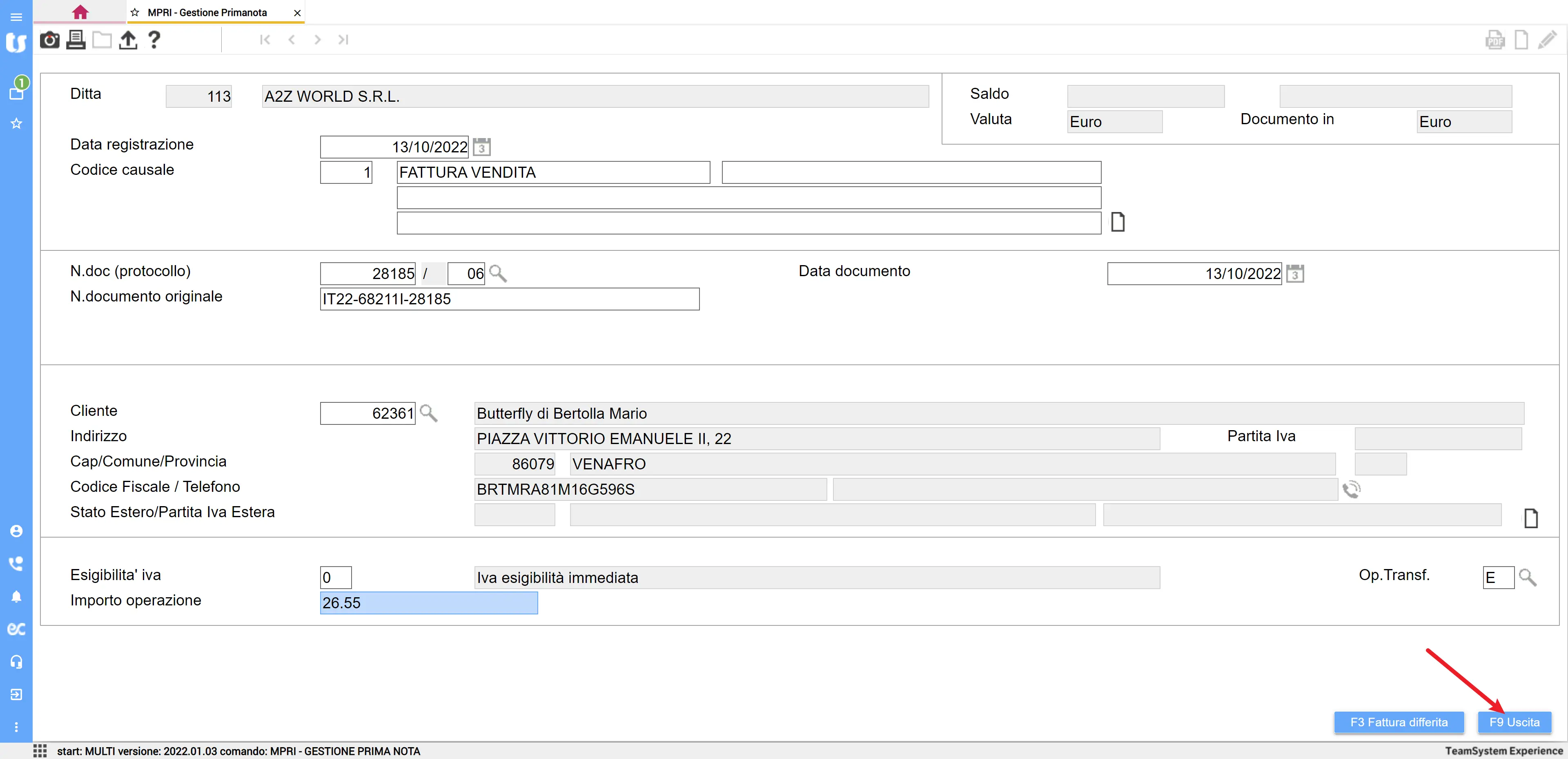Search clients with the Cliente magnifier icon
The image size is (1568, 759).
[x=428, y=413]
